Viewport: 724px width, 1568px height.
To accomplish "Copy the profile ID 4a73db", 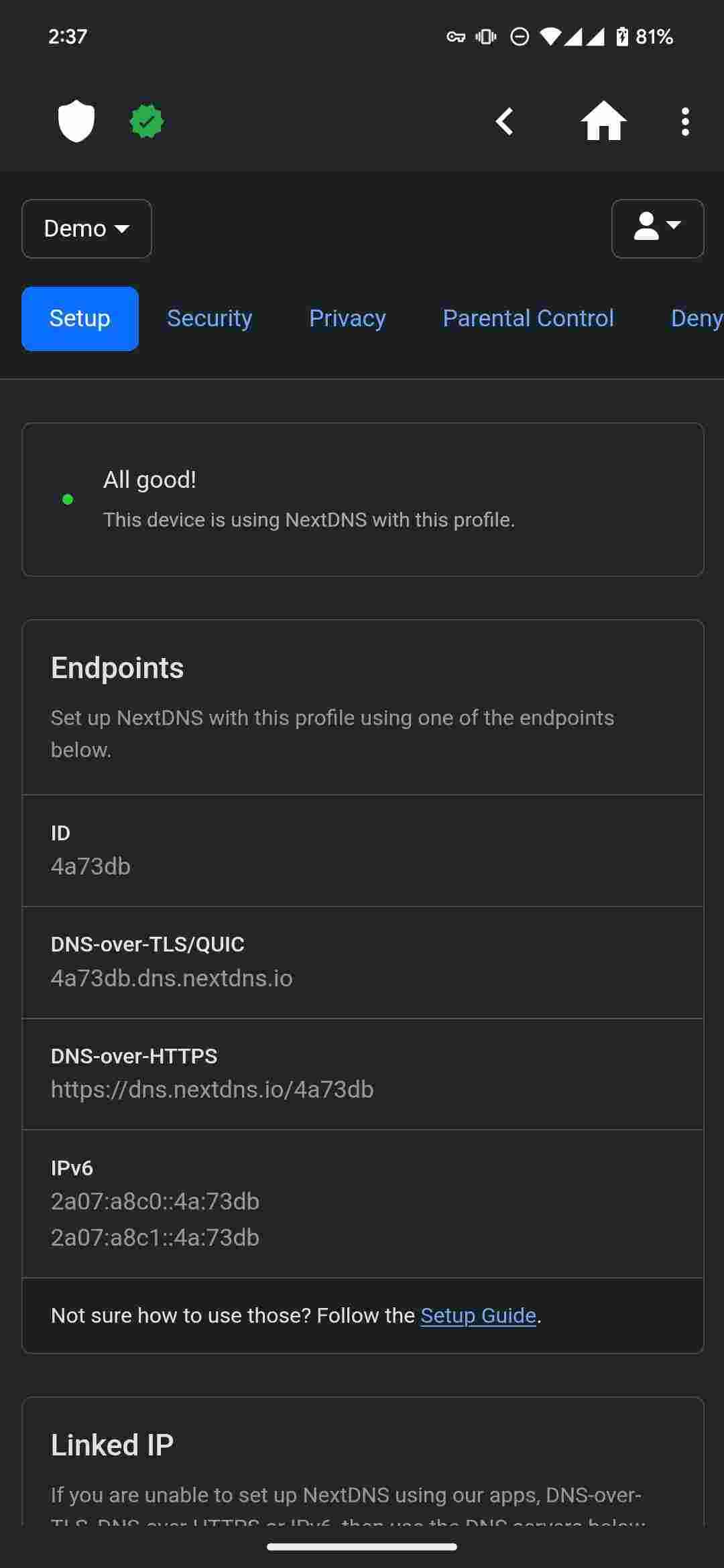I will [91, 866].
